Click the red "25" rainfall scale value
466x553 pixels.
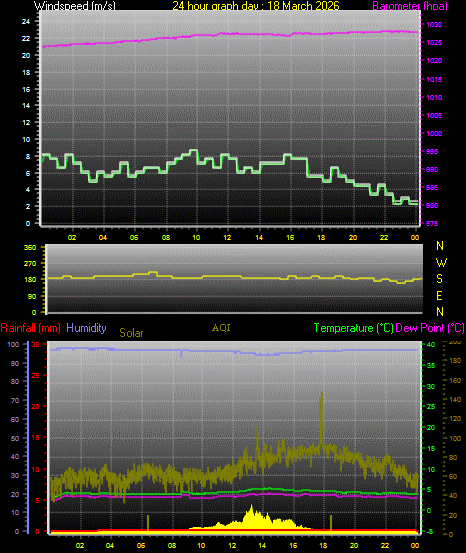(35, 376)
